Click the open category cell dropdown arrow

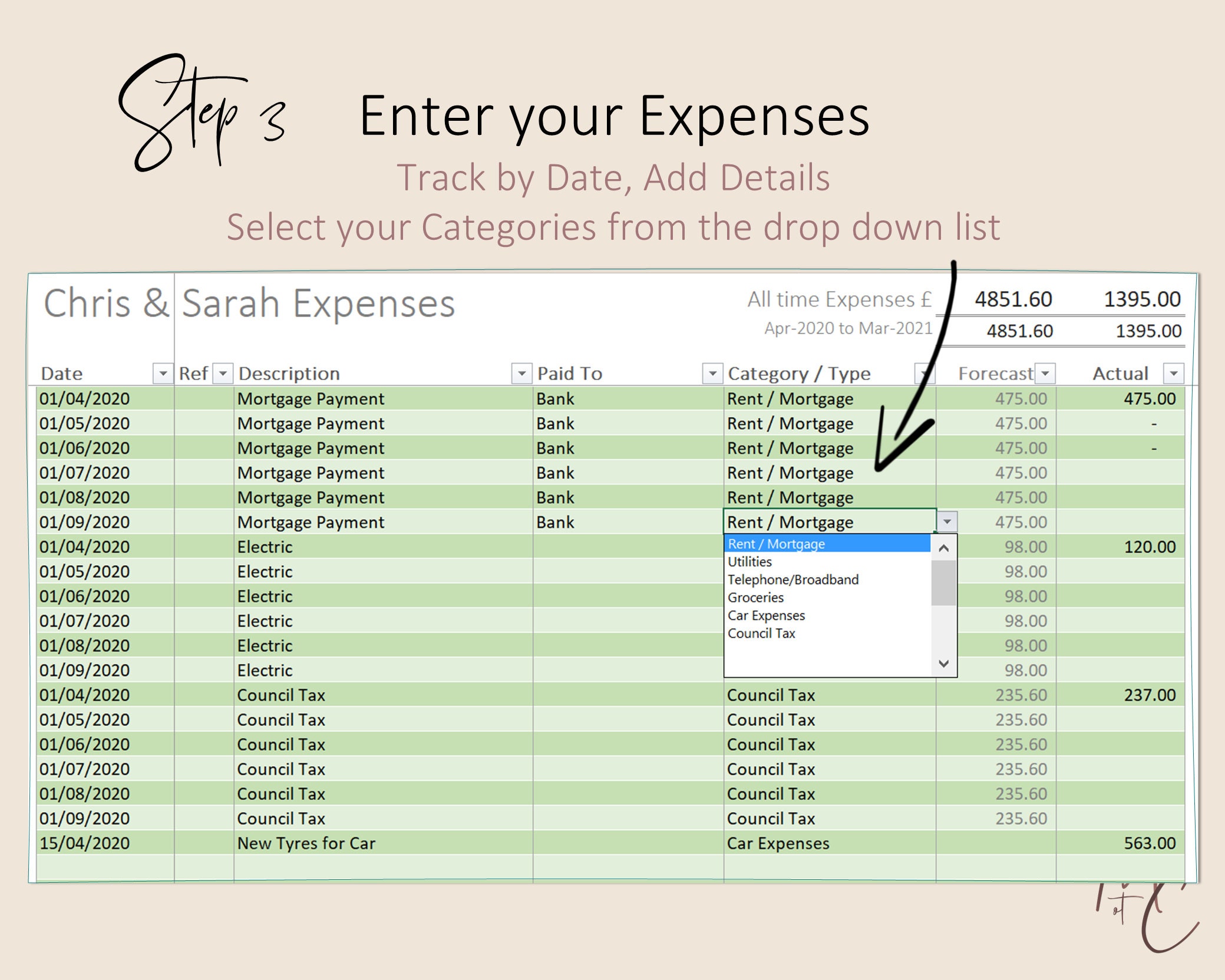tap(947, 521)
